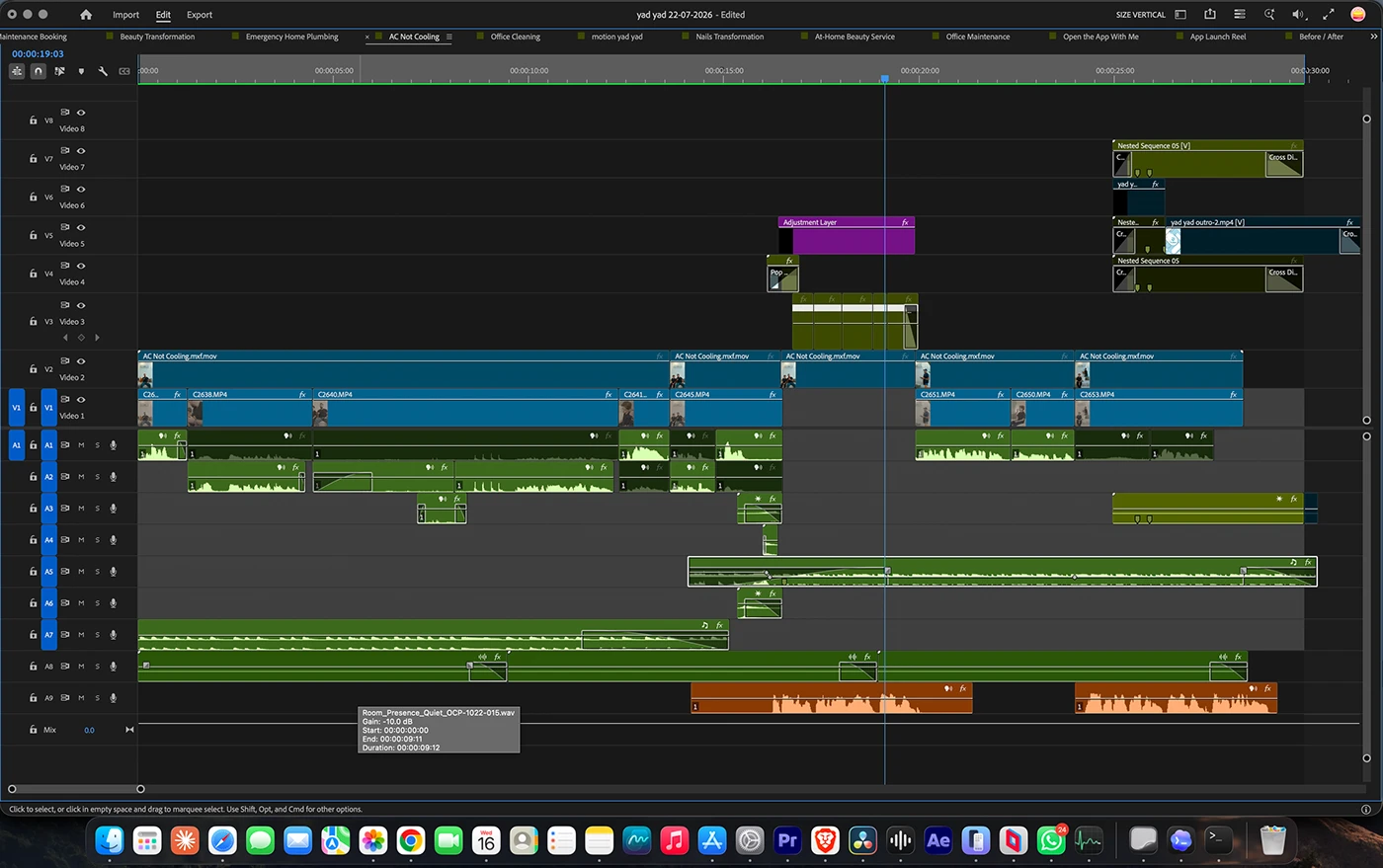Toggle insert sequences as nests button
The height and width of the screenshot is (868, 1383).
click(x=17, y=71)
